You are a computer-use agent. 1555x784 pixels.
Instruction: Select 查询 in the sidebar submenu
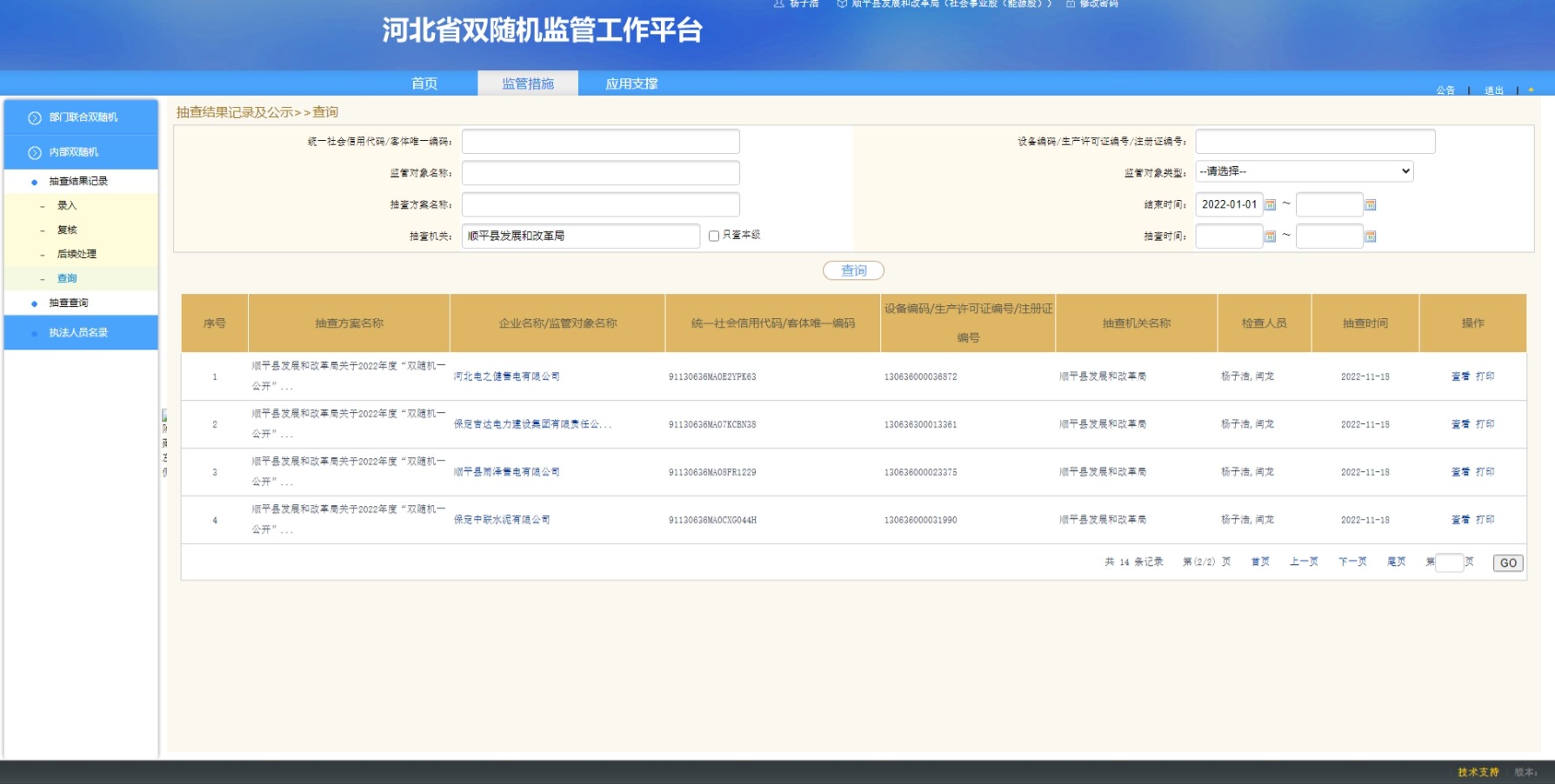click(x=67, y=278)
